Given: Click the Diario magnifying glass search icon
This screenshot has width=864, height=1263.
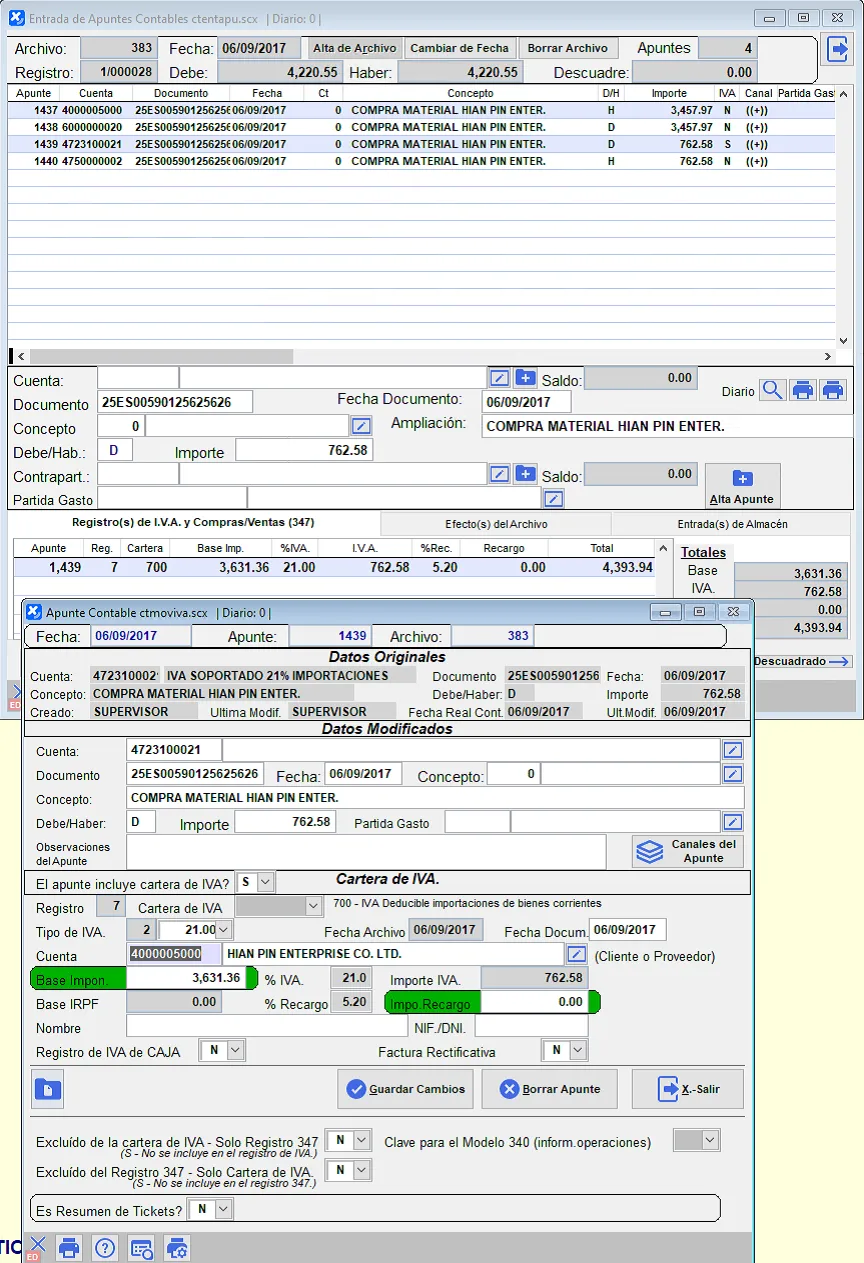Looking at the screenshot, I should pyautogui.click(x=772, y=391).
